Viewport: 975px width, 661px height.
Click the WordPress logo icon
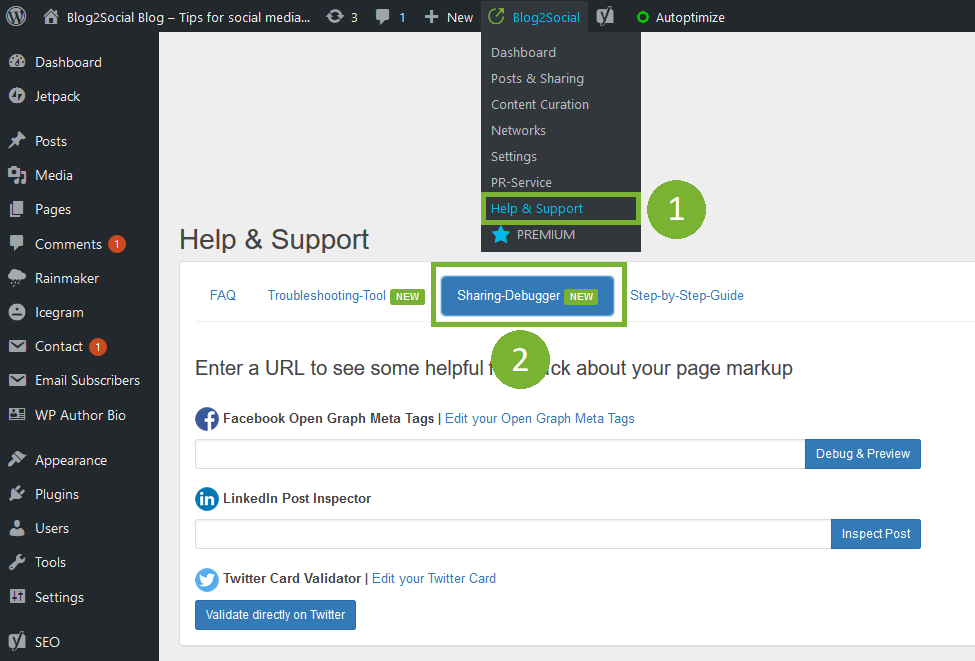point(16,16)
